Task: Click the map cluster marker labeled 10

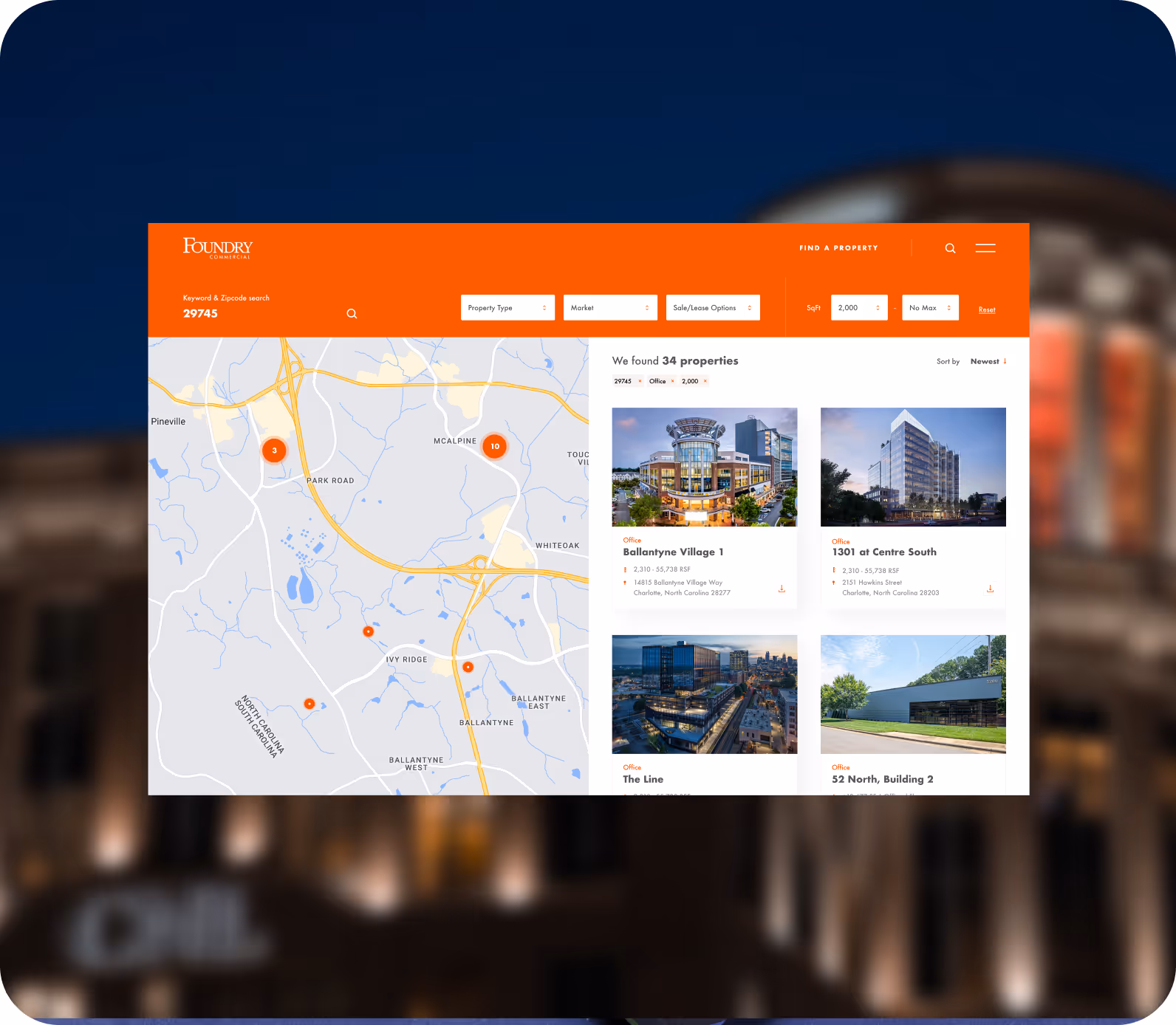Action: [495, 446]
